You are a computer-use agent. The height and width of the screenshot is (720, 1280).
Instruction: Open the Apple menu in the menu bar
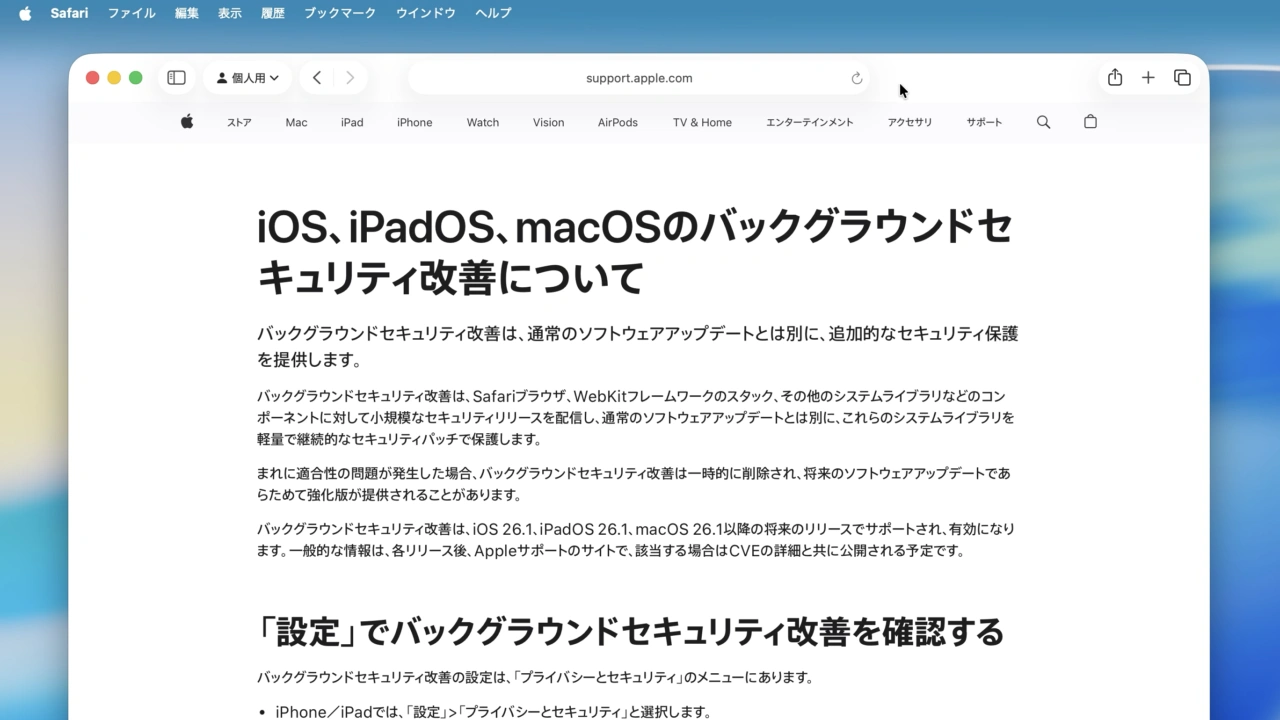pos(24,13)
